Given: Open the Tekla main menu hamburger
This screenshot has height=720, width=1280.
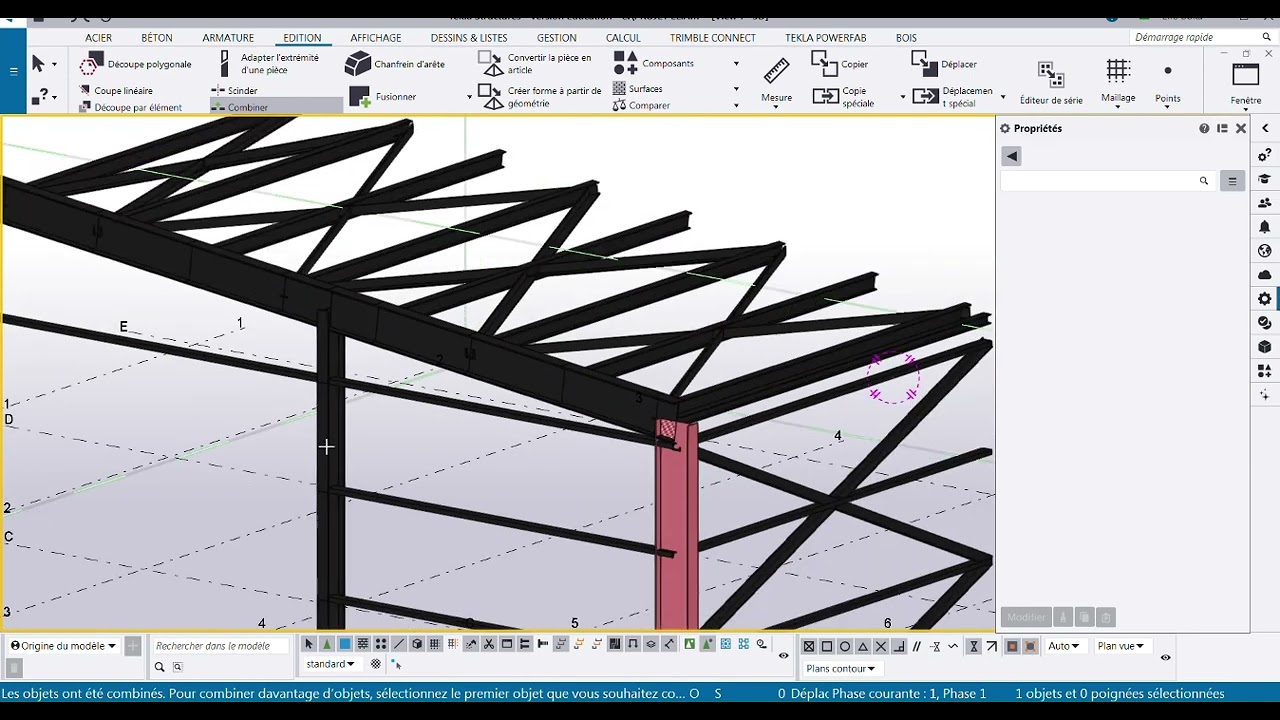Looking at the screenshot, I should point(13,71).
